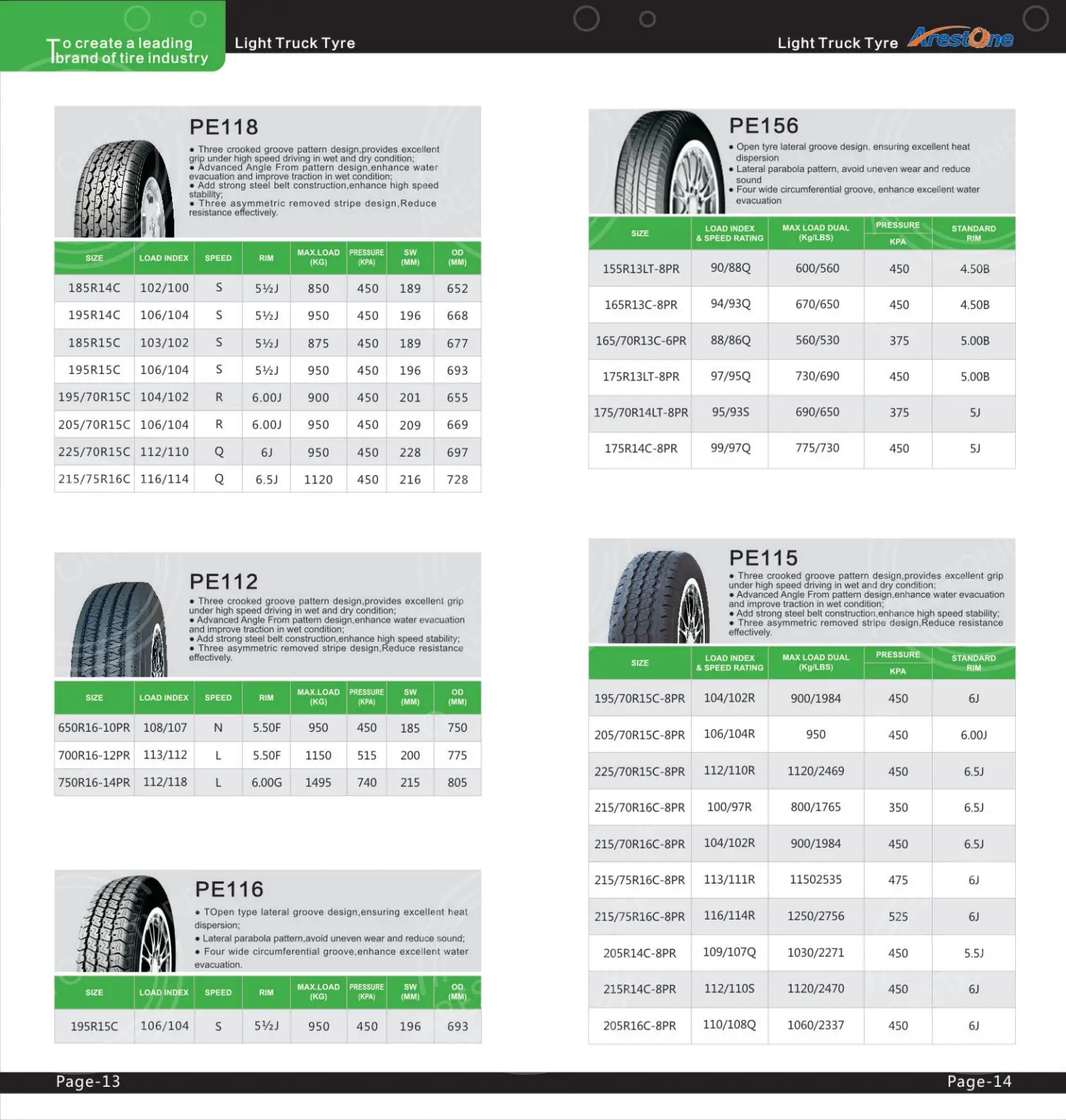This screenshot has width=1066, height=1120.
Task: Click size 700R16-12PR
Action: (94, 755)
